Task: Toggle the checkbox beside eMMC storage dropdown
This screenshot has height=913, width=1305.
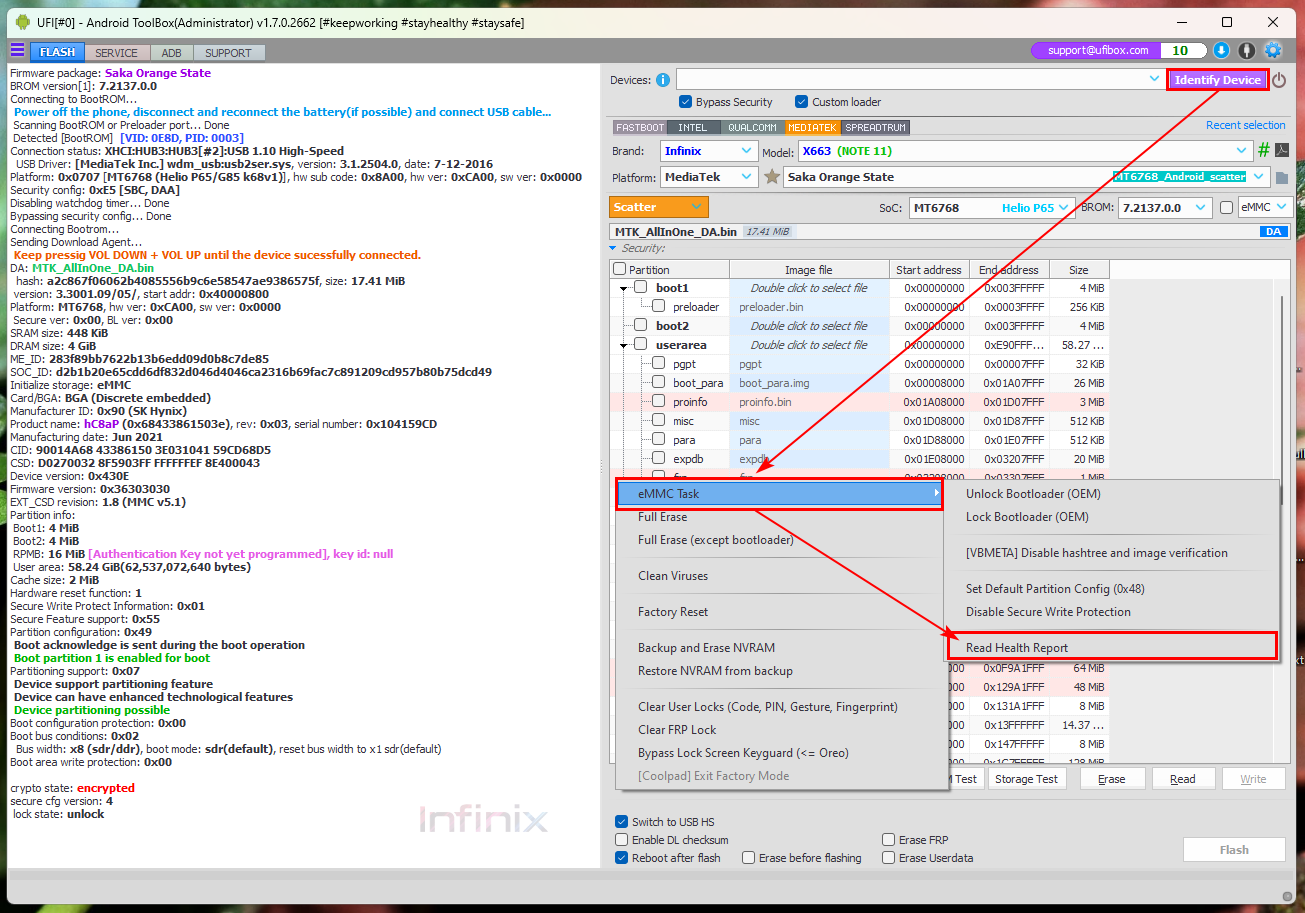Action: pyautogui.click(x=1226, y=208)
